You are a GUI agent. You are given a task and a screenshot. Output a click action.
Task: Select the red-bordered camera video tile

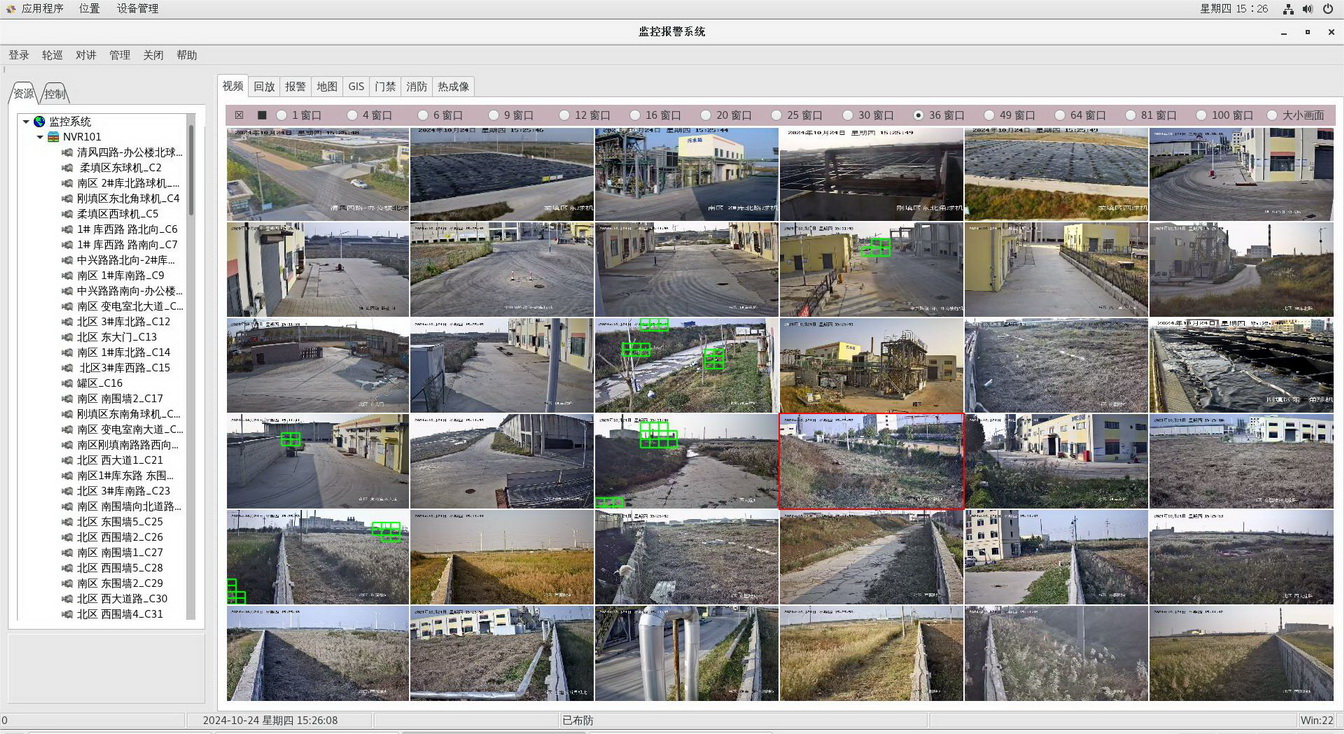870,461
